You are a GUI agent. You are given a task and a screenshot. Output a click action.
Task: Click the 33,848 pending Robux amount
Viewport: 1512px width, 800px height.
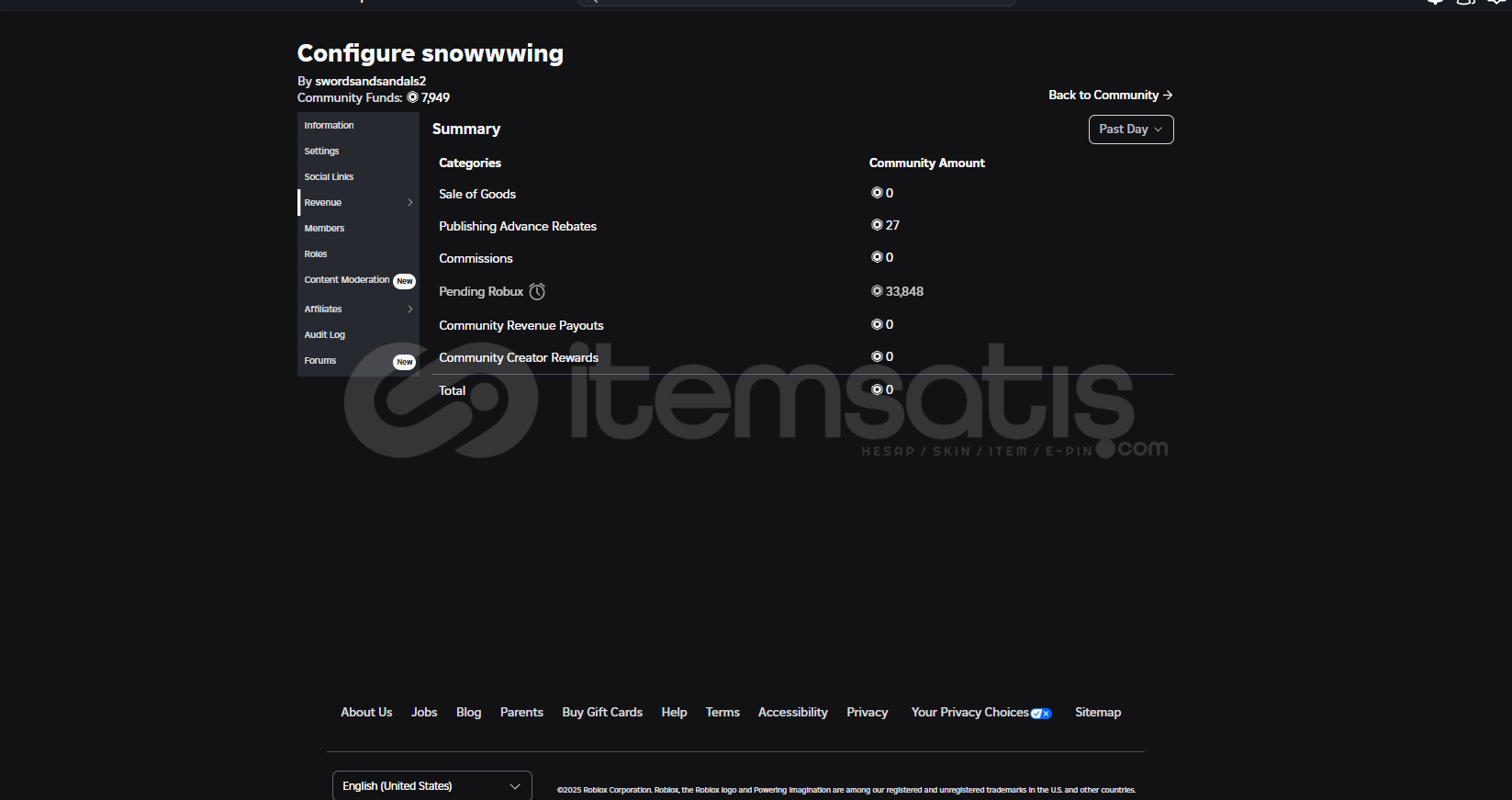904,291
